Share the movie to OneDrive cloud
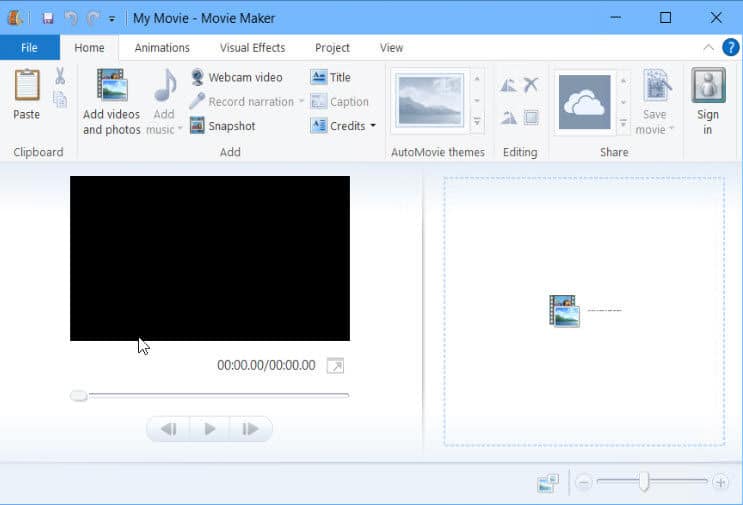The width and height of the screenshot is (743, 505). [x=584, y=102]
